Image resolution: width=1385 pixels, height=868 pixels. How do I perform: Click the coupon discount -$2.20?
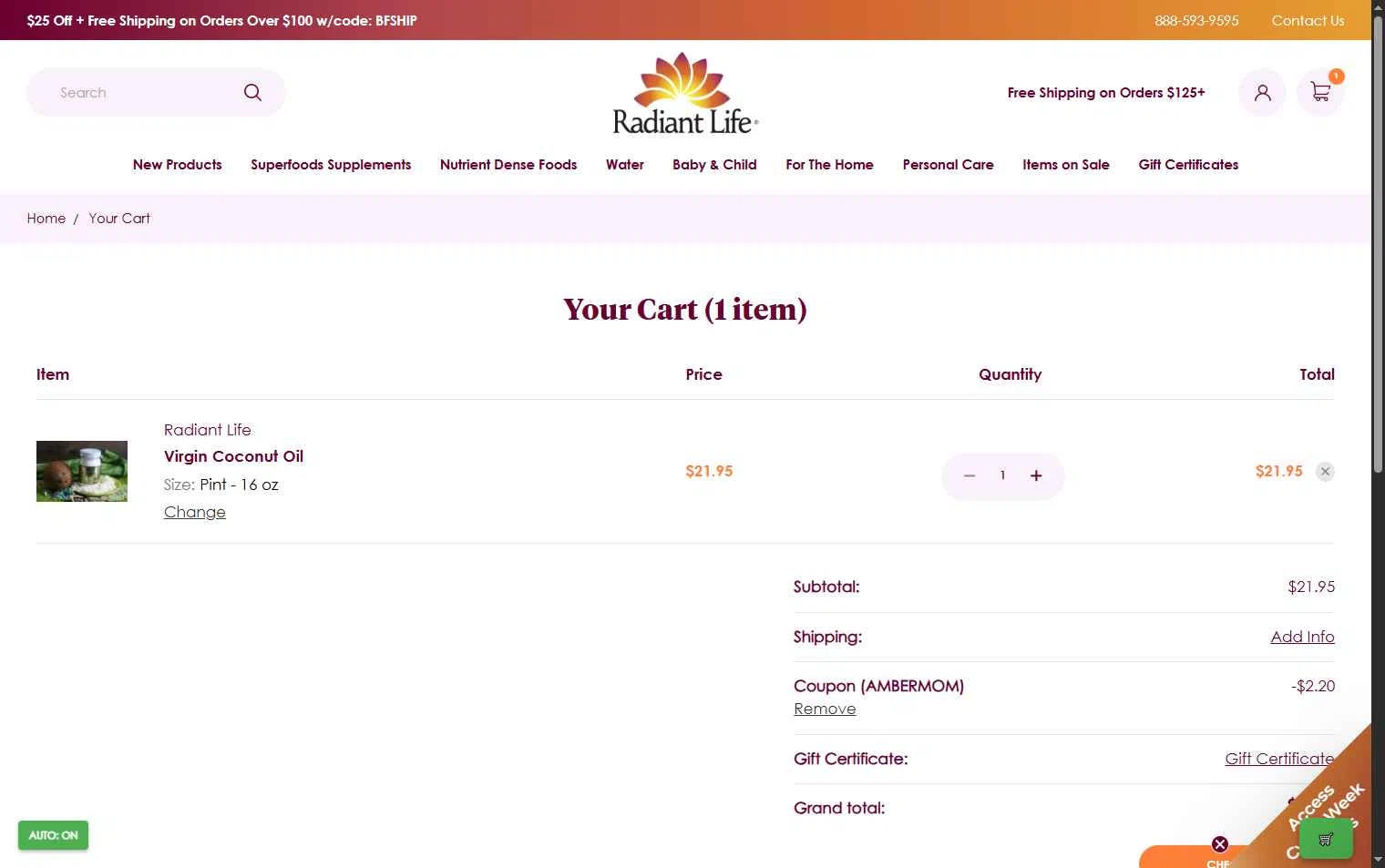pyautogui.click(x=1313, y=686)
